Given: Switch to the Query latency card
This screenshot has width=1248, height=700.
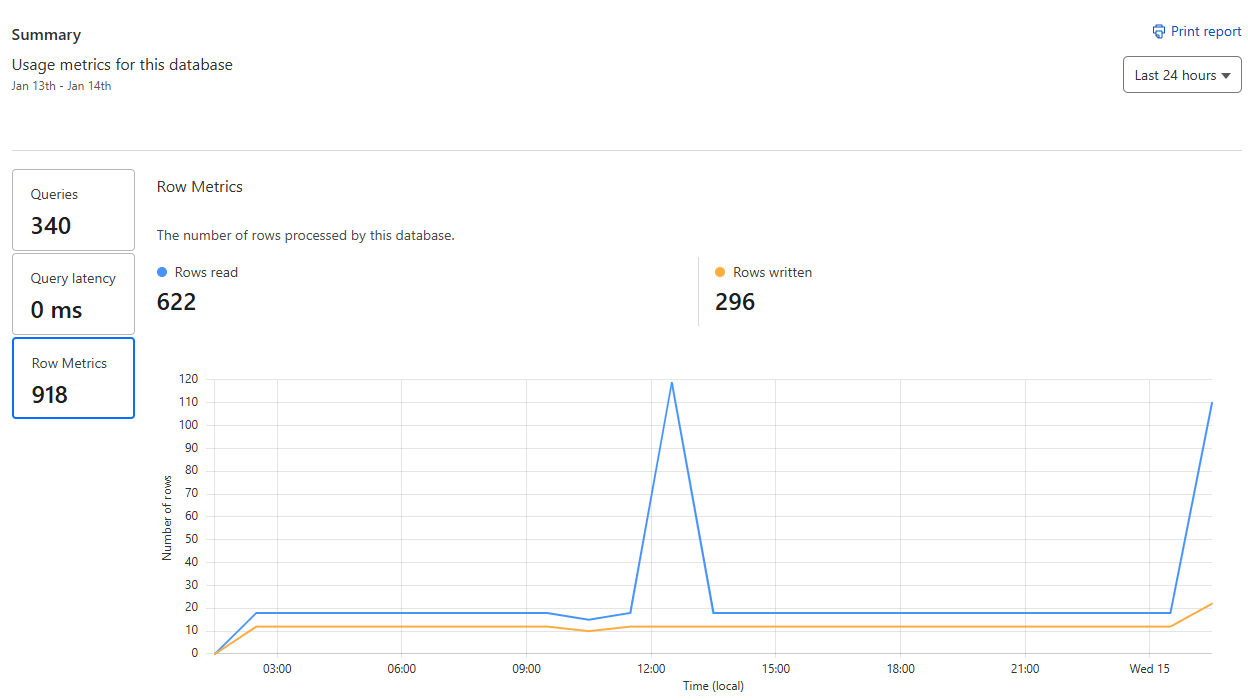Looking at the screenshot, I should [73, 294].
